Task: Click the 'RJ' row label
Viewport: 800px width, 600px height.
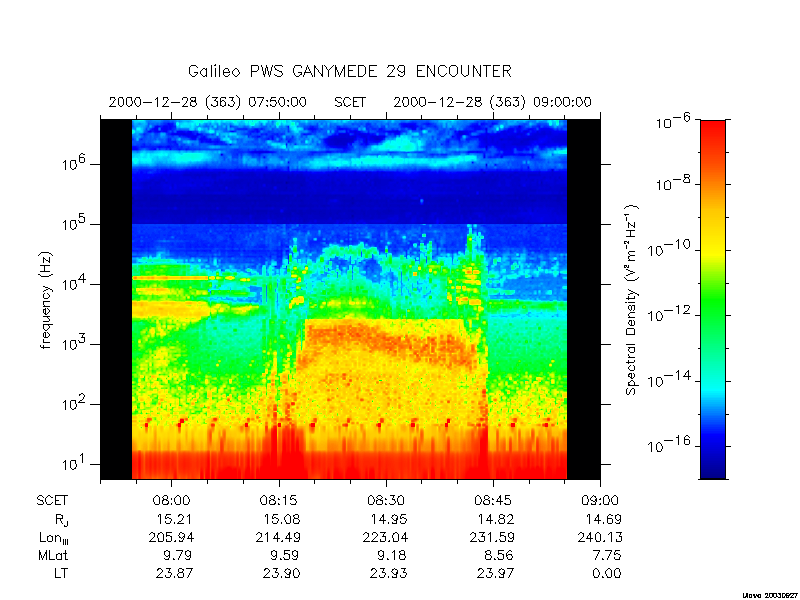Action: click(x=61, y=520)
